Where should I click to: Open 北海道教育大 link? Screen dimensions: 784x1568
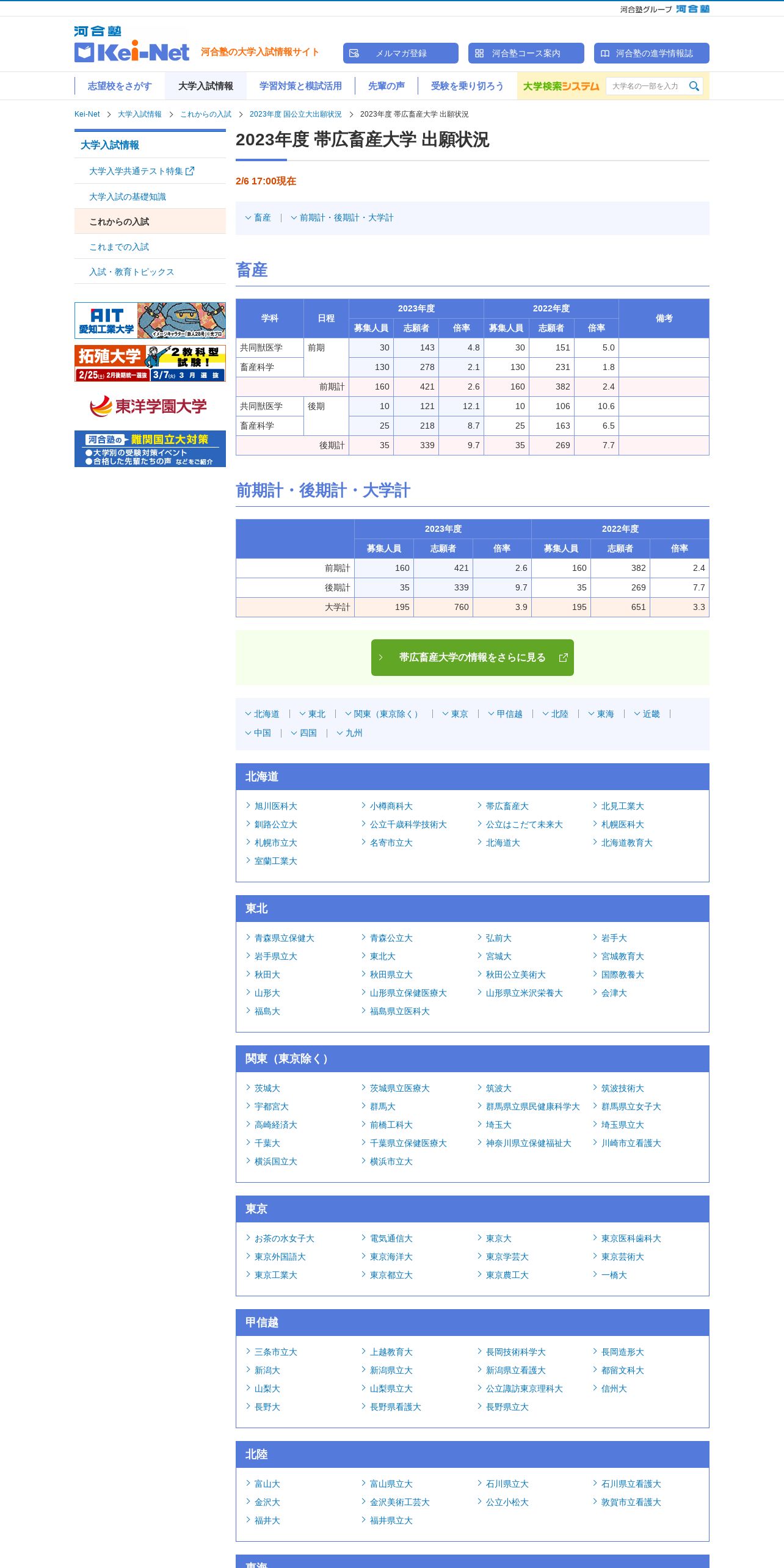(x=627, y=843)
